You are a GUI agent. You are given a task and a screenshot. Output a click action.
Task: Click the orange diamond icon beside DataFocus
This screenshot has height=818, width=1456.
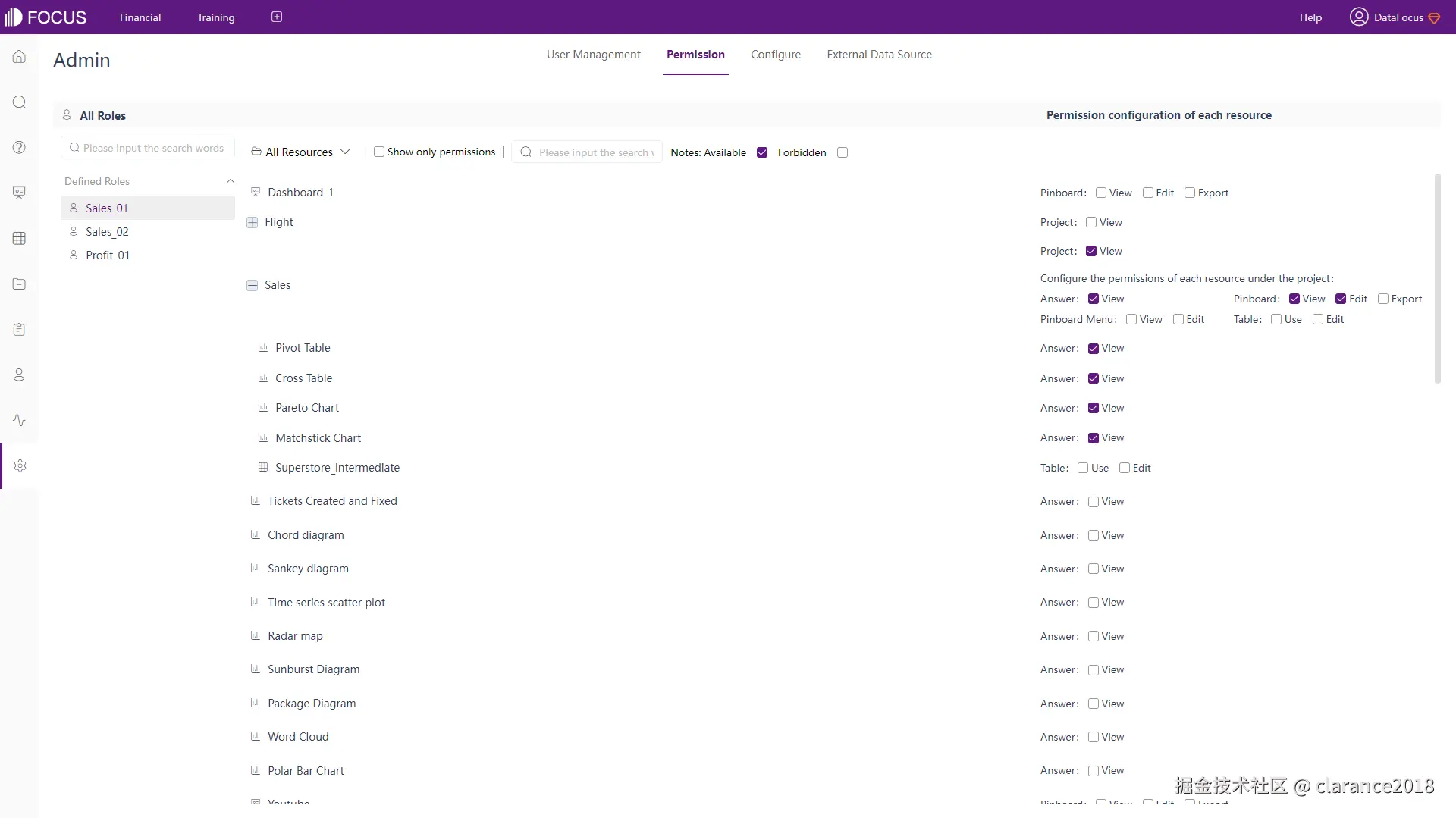pos(1434,17)
